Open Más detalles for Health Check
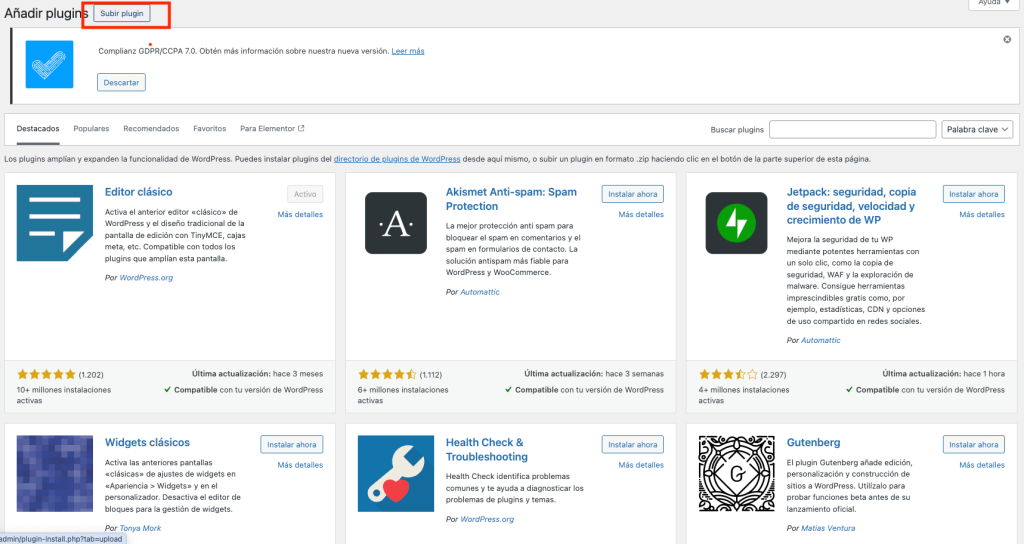This screenshot has height=544, width=1024. [641, 465]
